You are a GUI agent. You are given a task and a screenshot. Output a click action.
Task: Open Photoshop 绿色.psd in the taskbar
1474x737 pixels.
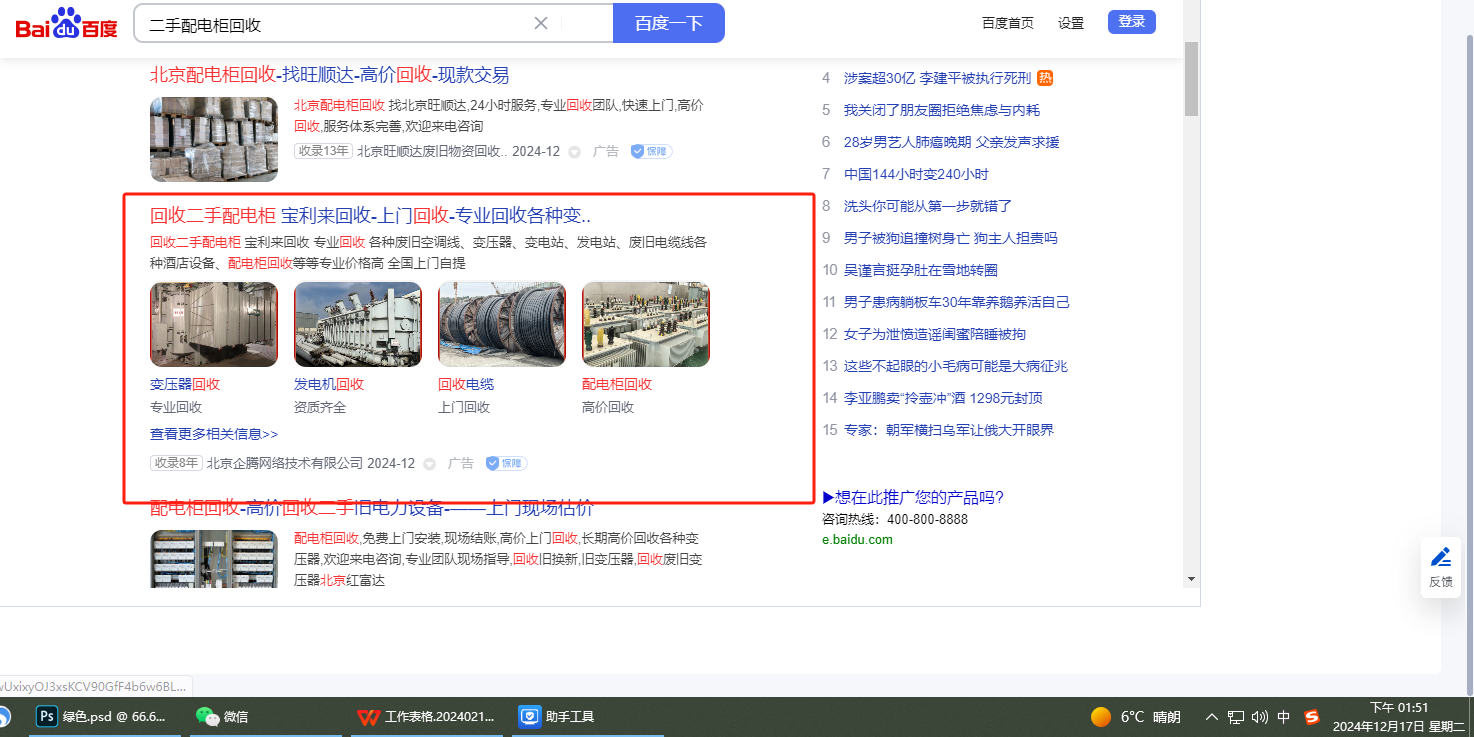(100, 716)
